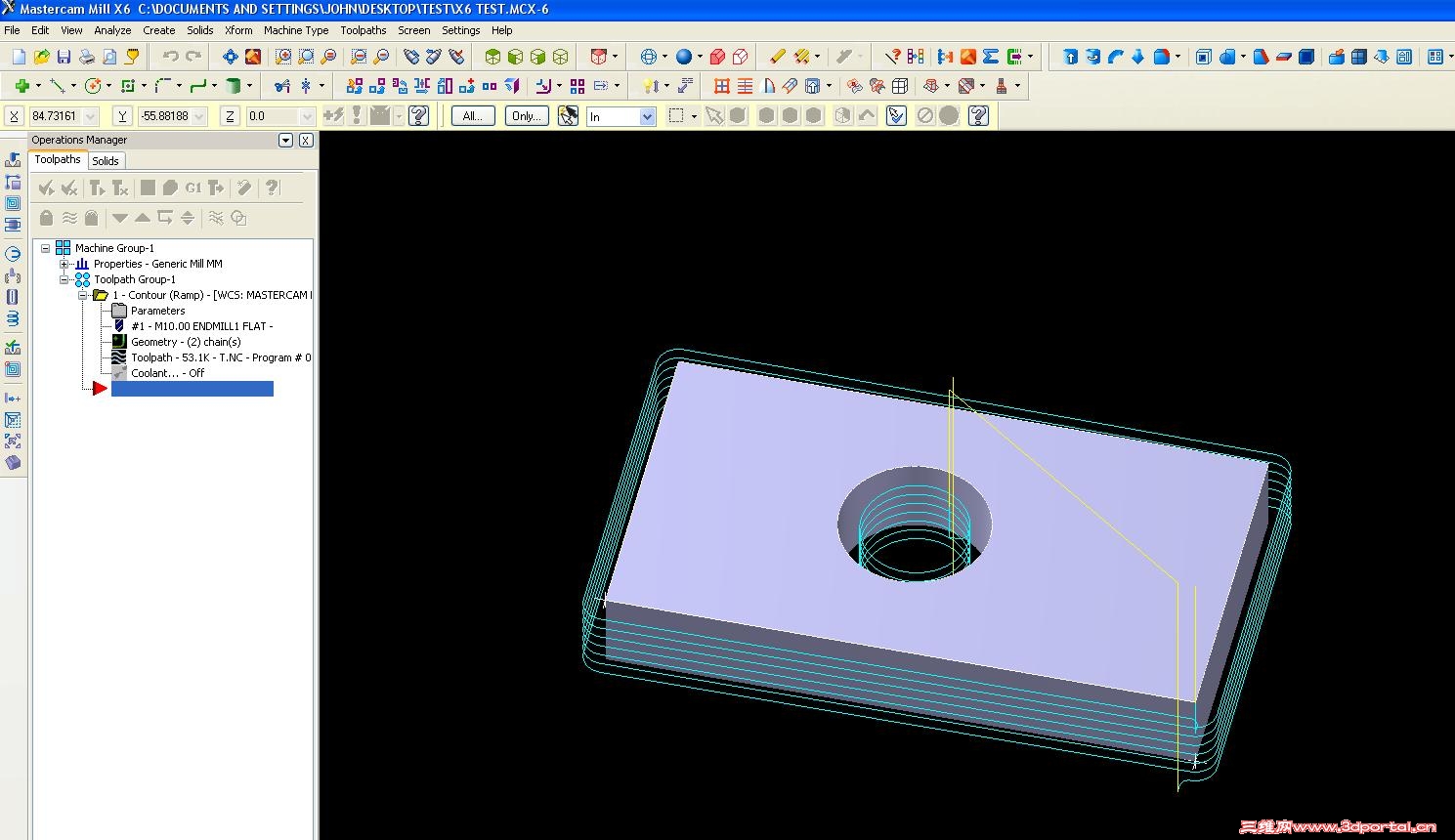Fit geometry to the screen
This screenshot has height=840, width=1455.
[x=230, y=57]
